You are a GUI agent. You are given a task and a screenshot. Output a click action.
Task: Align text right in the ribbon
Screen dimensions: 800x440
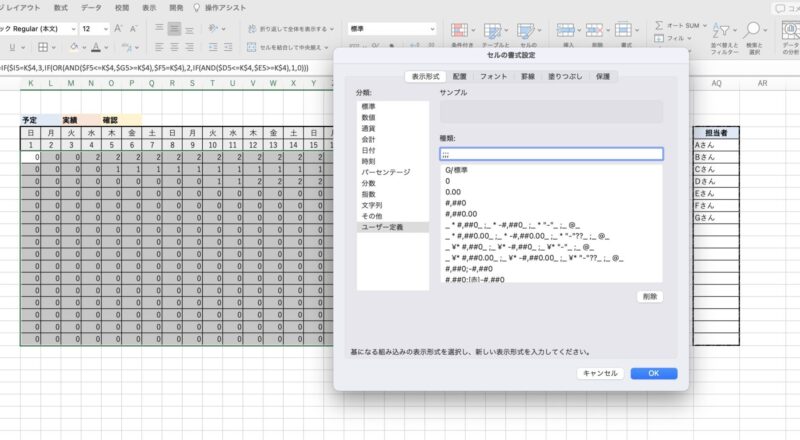189,47
